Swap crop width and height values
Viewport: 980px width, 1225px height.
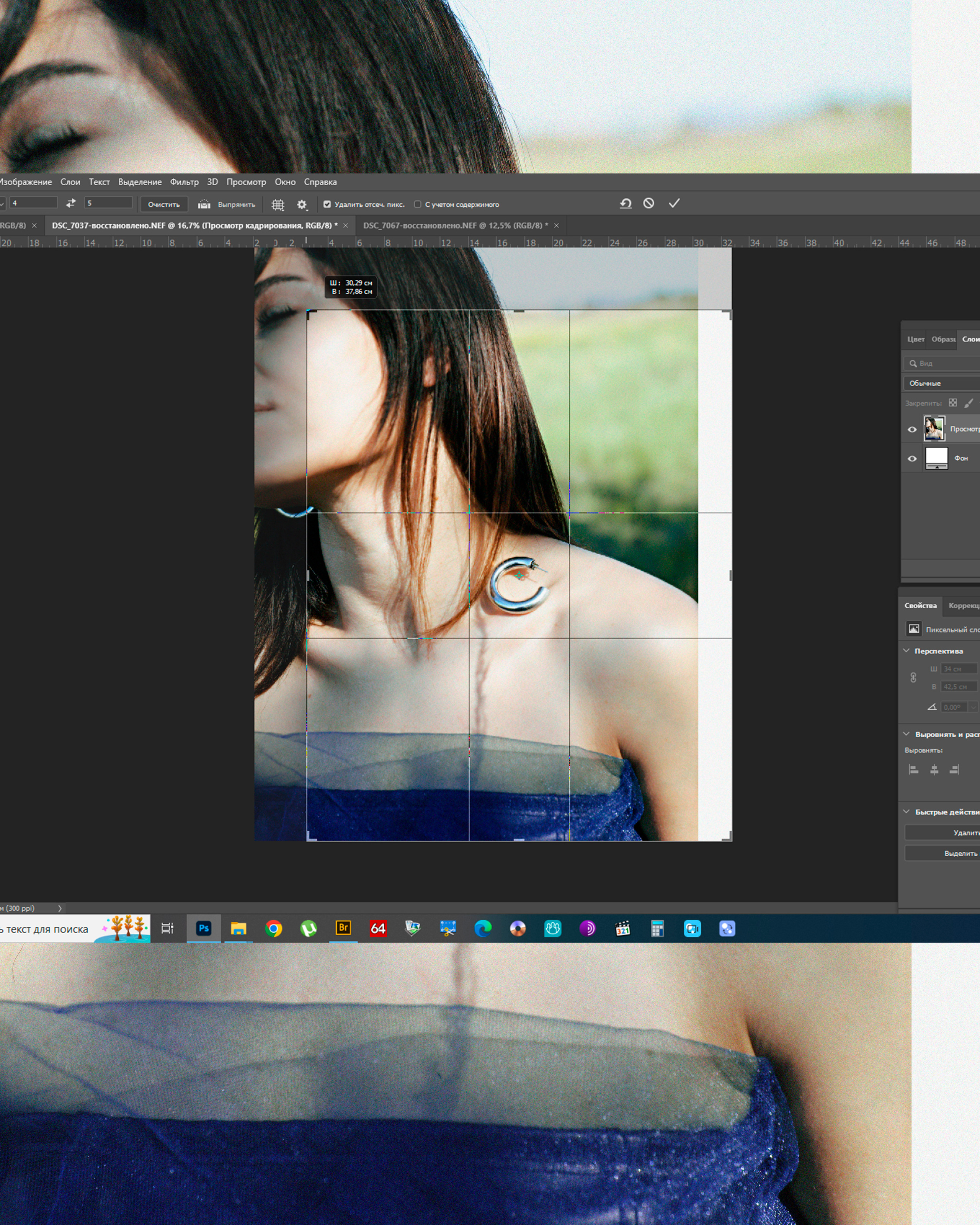(71, 203)
